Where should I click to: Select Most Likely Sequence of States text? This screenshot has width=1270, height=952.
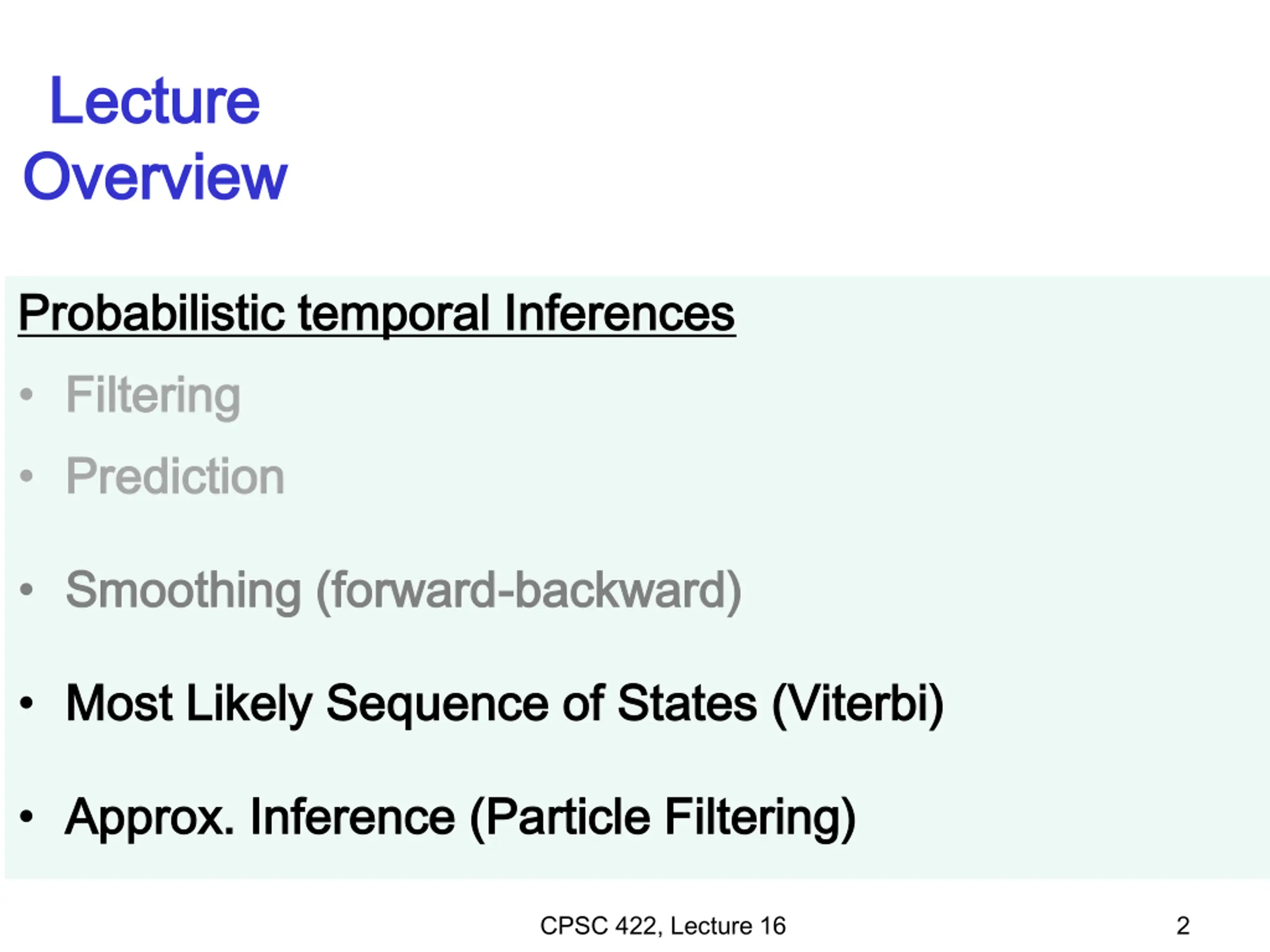coord(411,704)
